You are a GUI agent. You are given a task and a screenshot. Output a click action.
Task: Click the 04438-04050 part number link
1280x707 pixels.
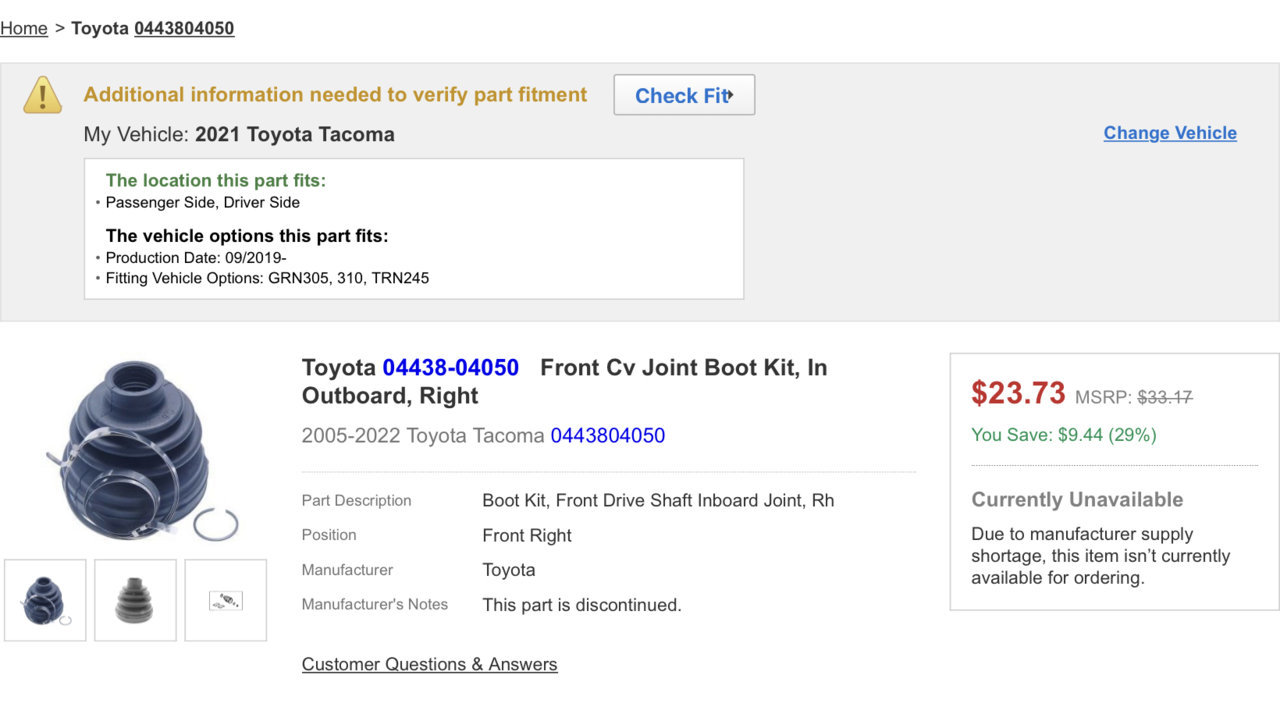pos(450,368)
